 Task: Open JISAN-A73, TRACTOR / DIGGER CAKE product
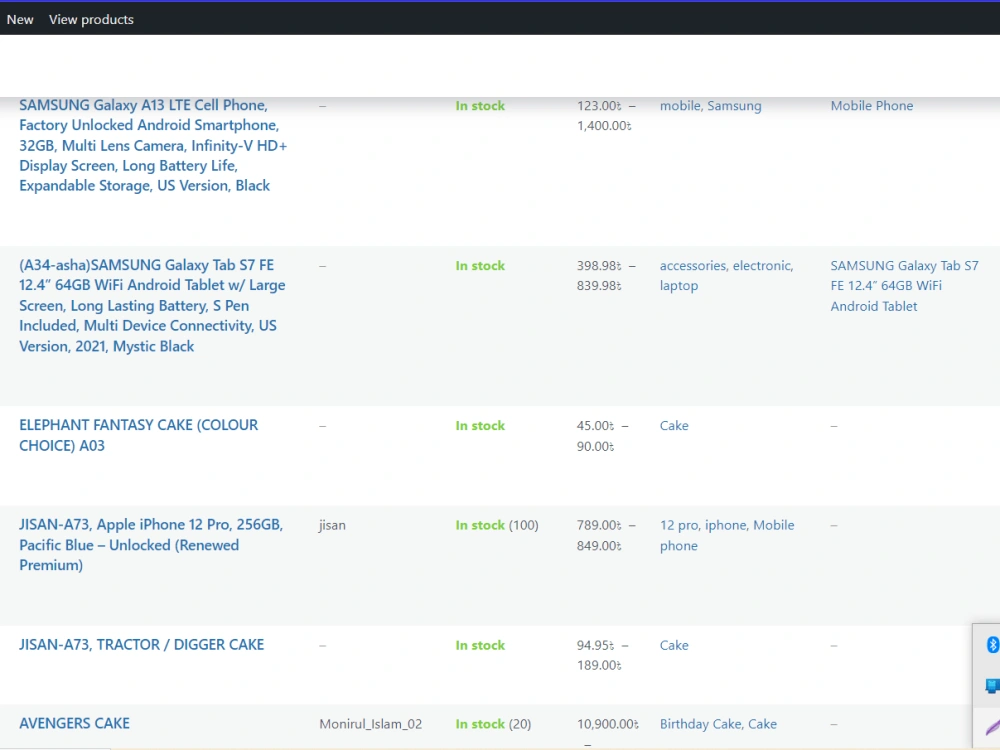[x=142, y=645]
